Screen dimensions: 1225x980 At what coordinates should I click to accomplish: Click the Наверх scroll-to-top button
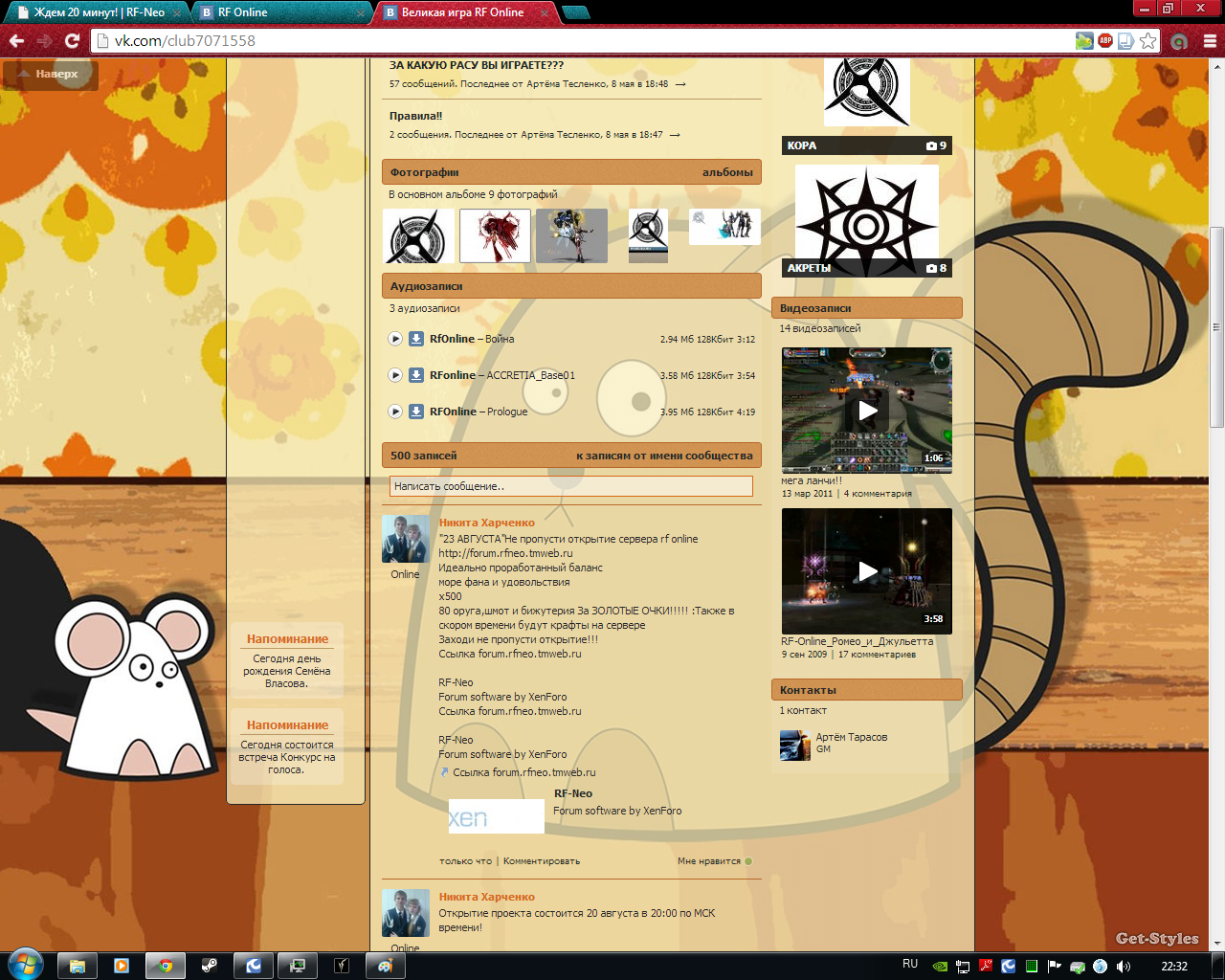50,74
